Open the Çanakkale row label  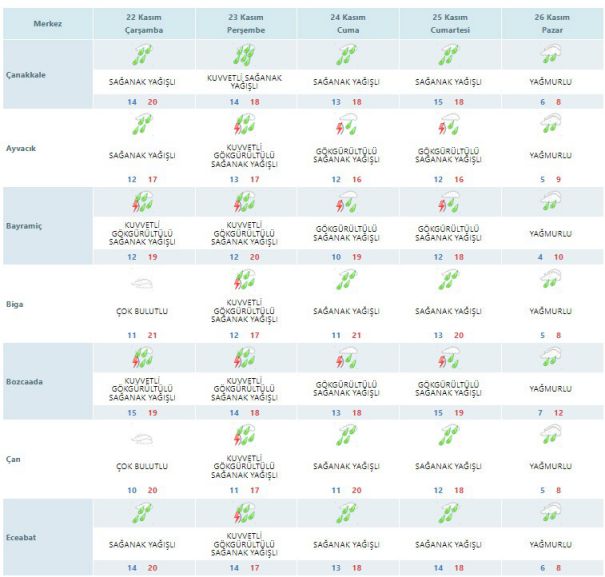click(x=26, y=74)
